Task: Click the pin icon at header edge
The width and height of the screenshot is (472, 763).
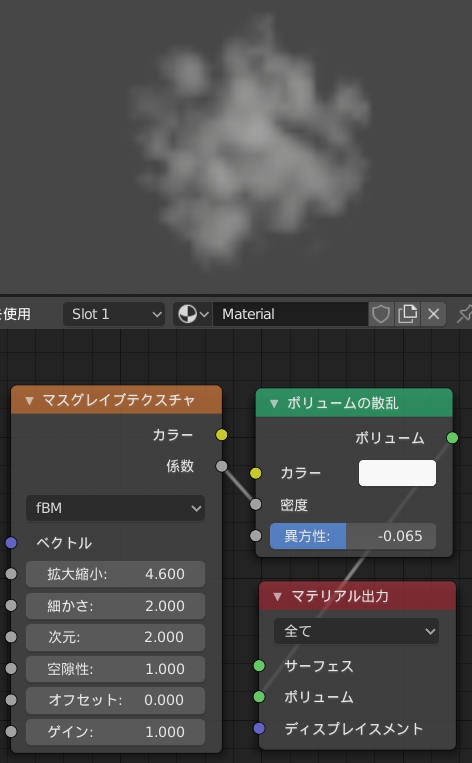Action: coord(465,314)
